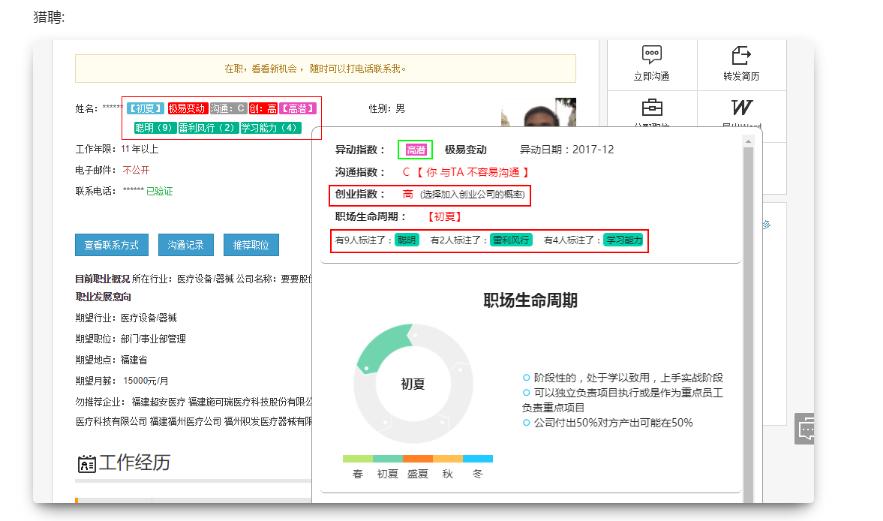Click the blue 冬 legend color bar
883x521 pixels.
coord(478,459)
